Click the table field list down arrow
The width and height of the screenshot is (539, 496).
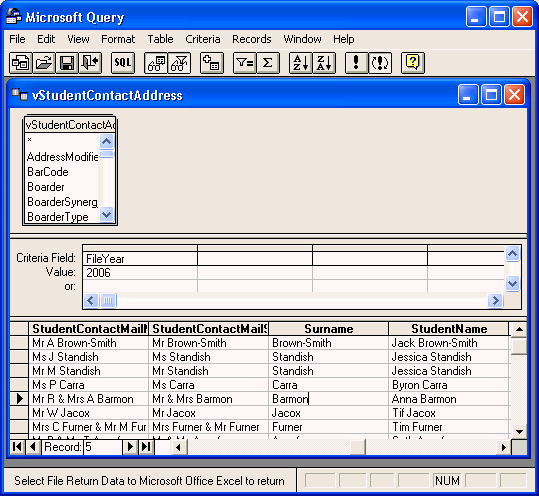point(107,215)
